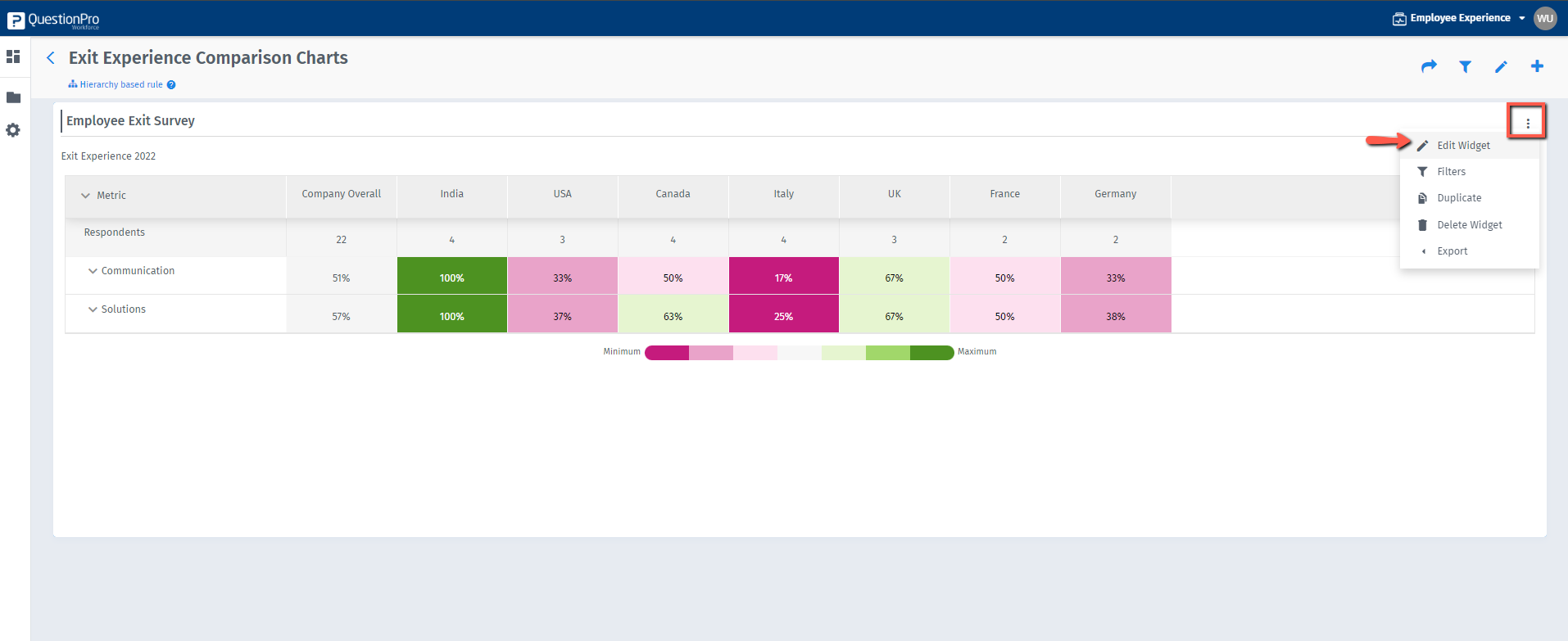Expand the Solutions row
The width and height of the screenshot is (1568, 641).
[x=93, y=309]
